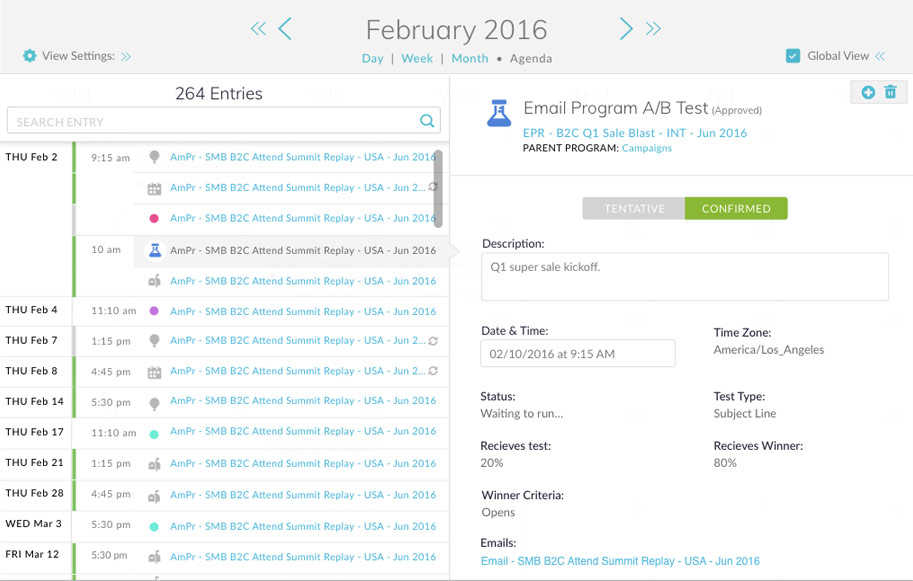The image size is (913, 581).
Task: Open the Campaigns parent program link
Action: pyautogui.click(x=646, y=148)
